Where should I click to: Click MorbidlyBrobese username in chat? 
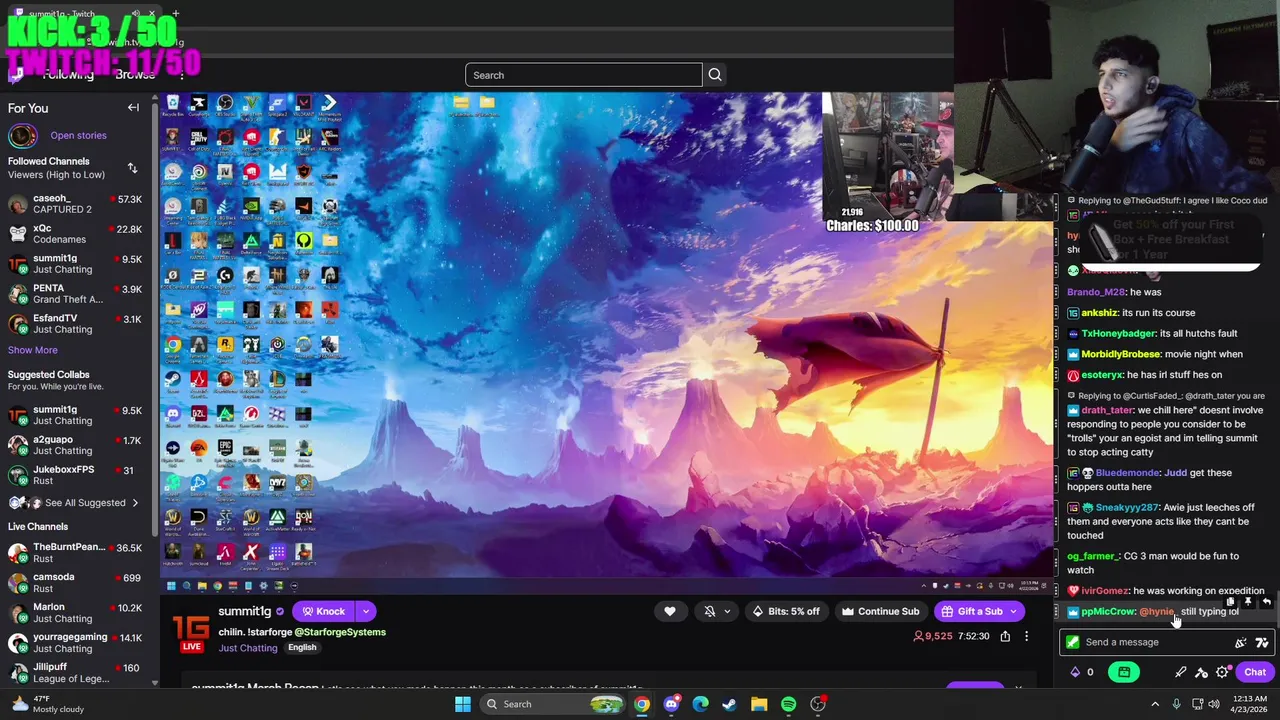(x=1120, y=354)
